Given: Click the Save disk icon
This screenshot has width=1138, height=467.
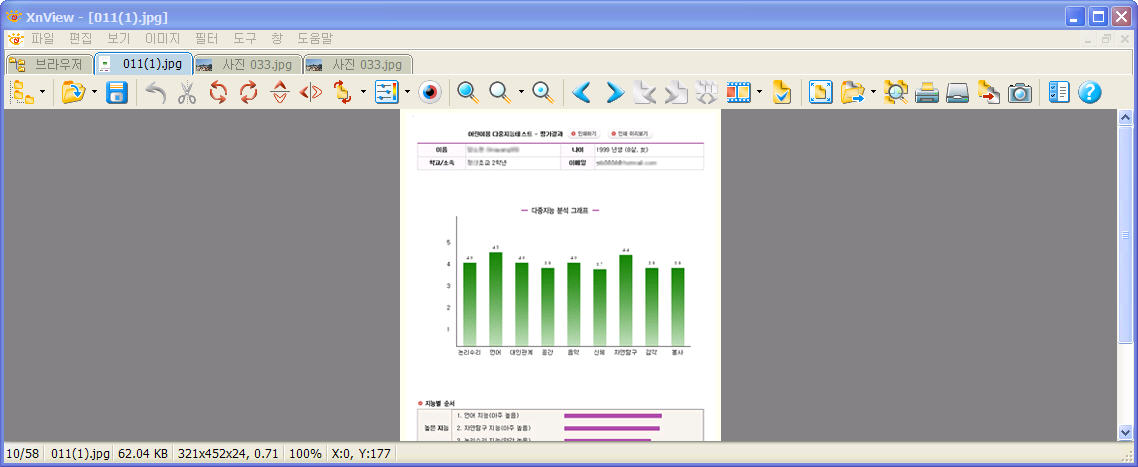Looking at the screenshot, I should click(x=117, y=93).
